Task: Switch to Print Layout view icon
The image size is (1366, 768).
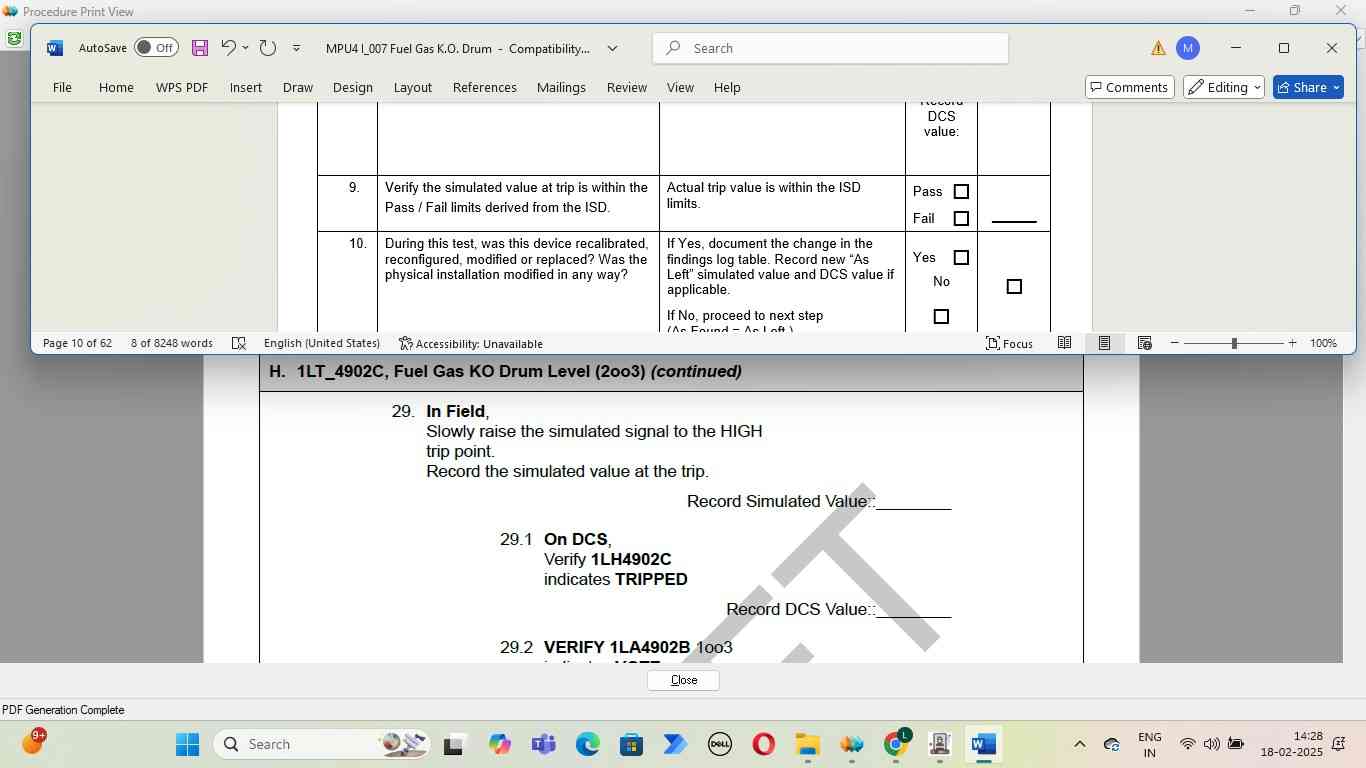Action: point(1104,343)
